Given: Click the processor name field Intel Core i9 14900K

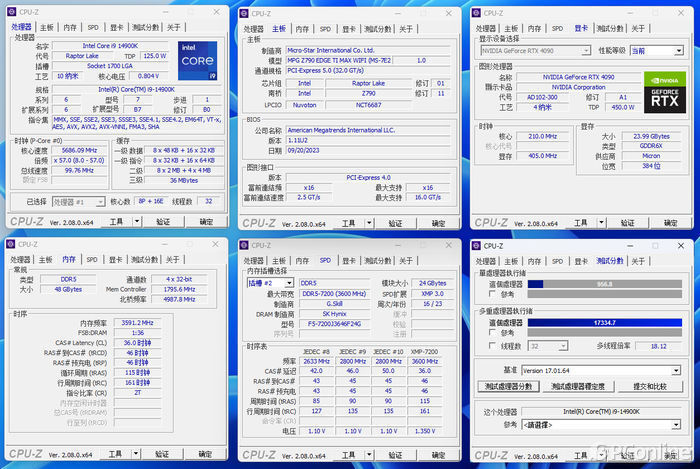Looking at the screenshot, I should 110,46.
